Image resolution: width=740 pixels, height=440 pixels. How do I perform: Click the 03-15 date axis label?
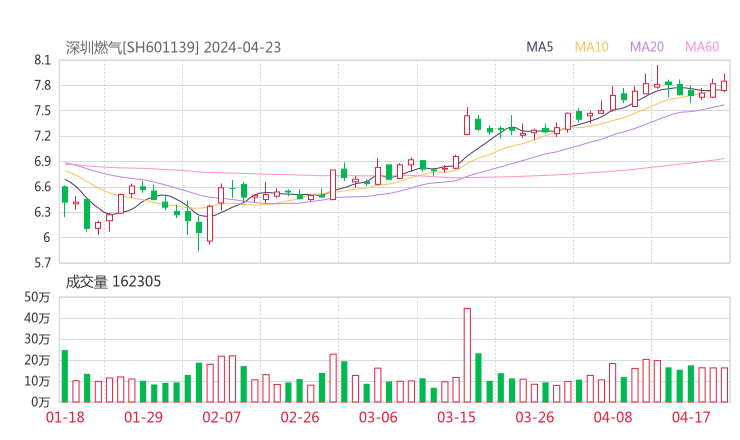coord(456,417)
